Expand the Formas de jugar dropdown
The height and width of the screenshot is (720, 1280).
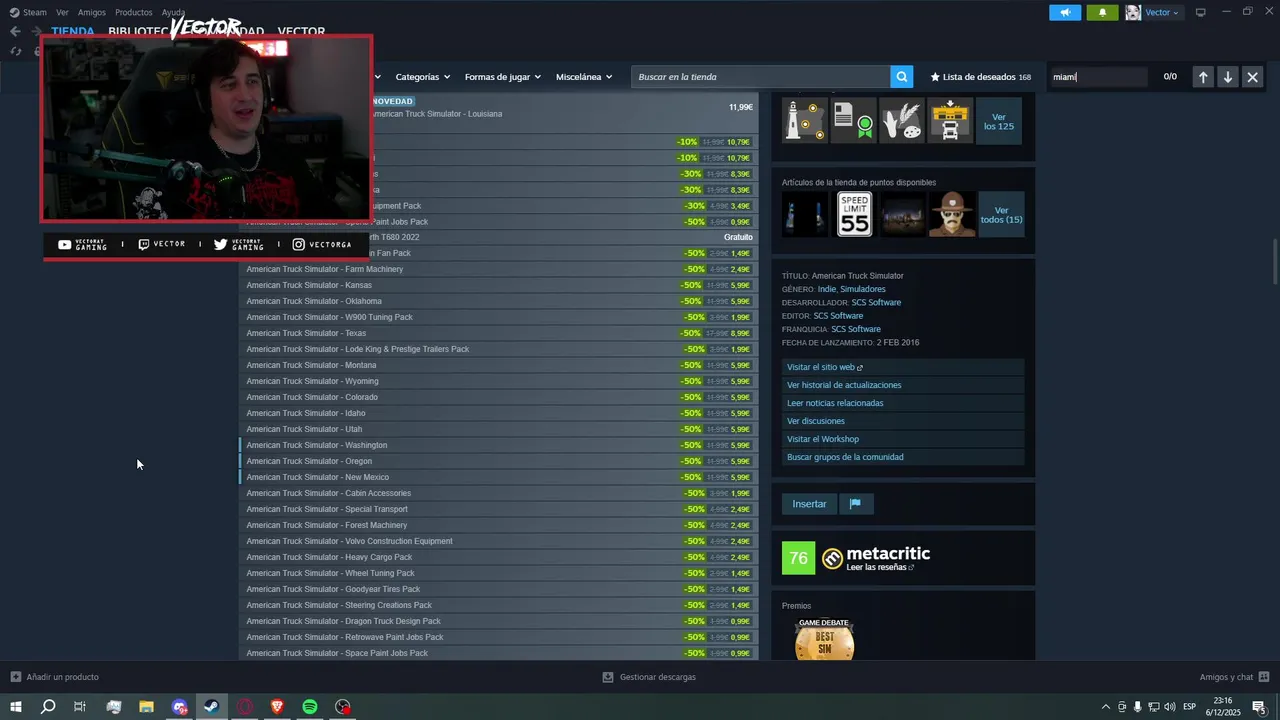[502, 77]
